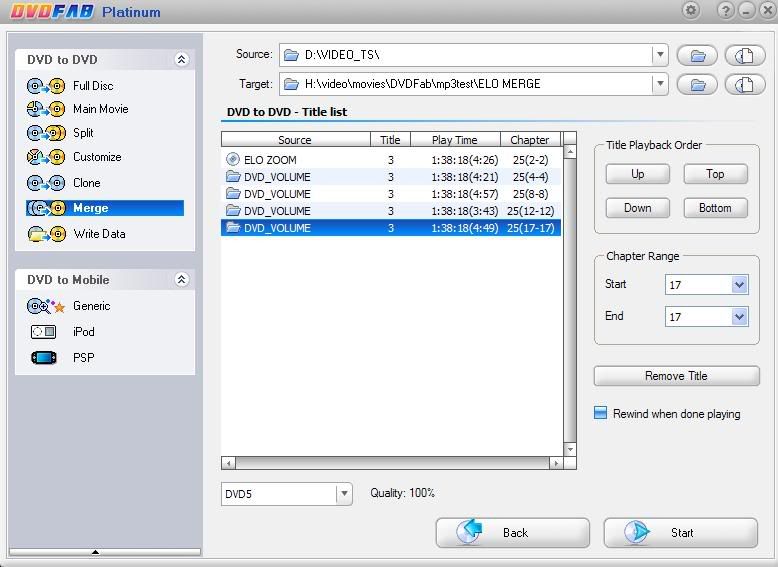Image resolution: width=778 pixels, height=567 pixels.
Task: Toggle Rewind when done playing checkbox
Action: [600, 413]
